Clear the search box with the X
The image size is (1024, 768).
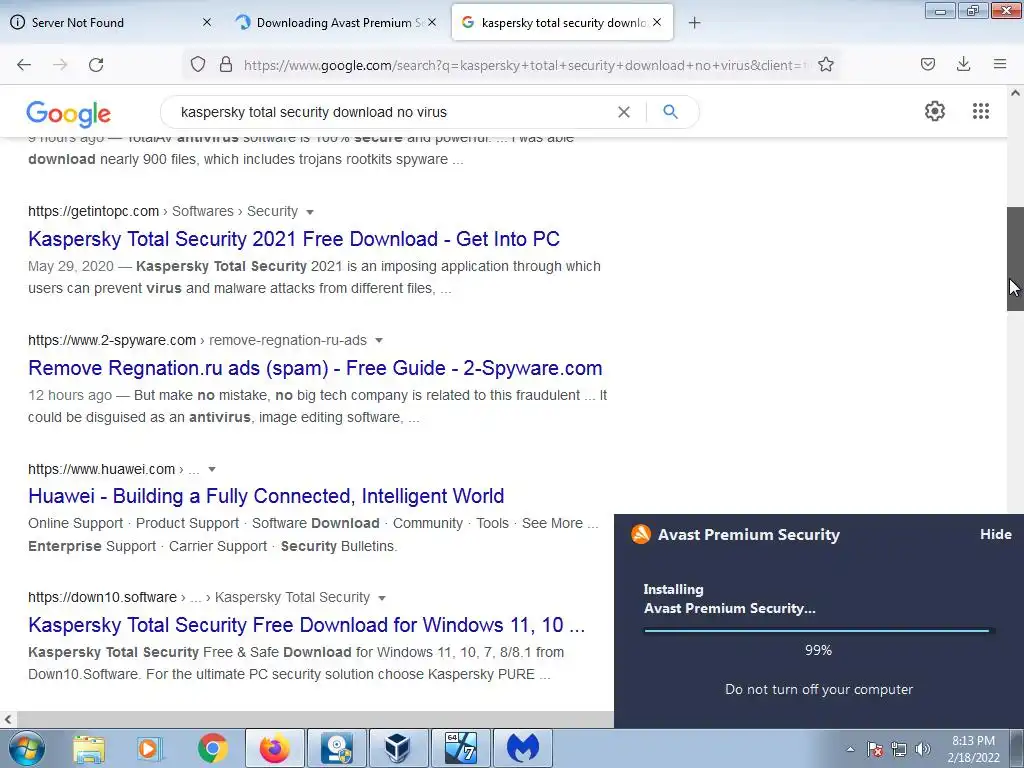[x=624, y=112]
